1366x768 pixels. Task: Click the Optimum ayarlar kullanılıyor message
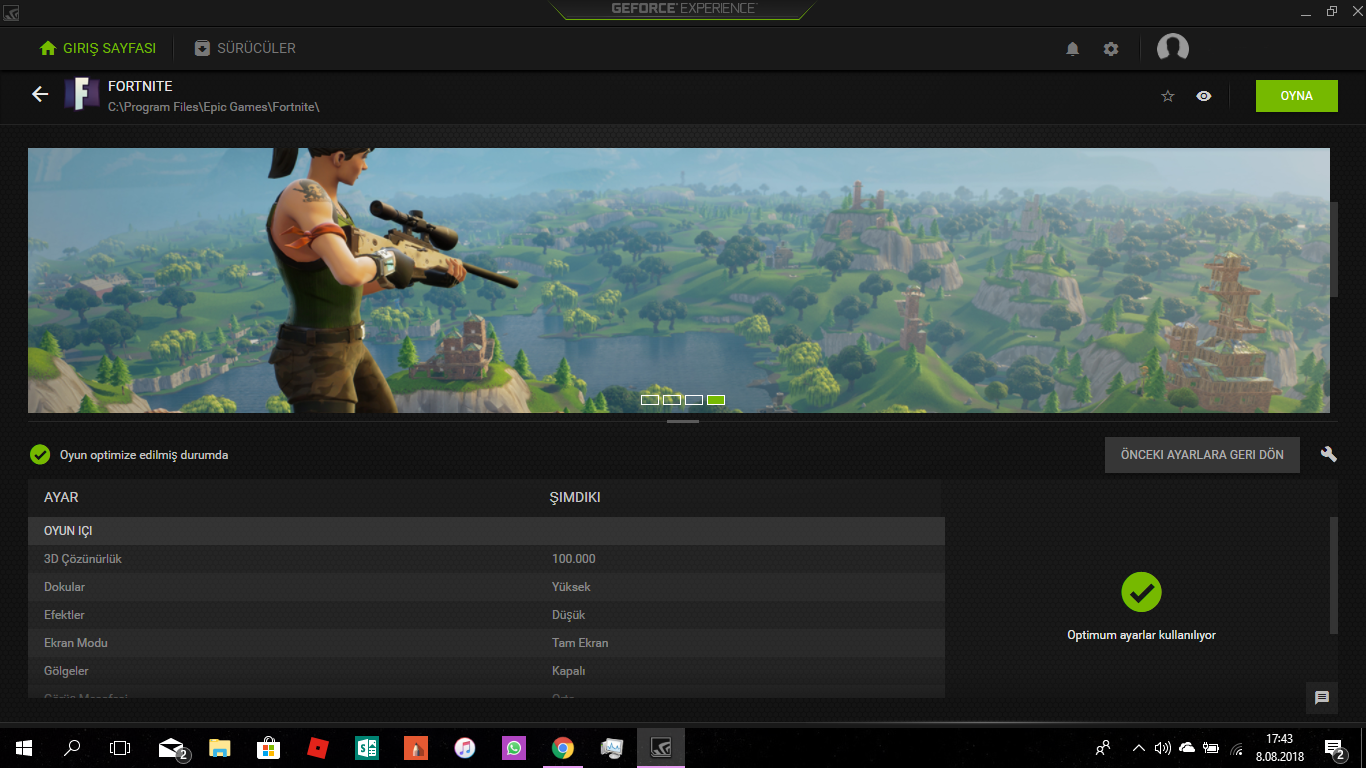click(x=1141, y=635)
